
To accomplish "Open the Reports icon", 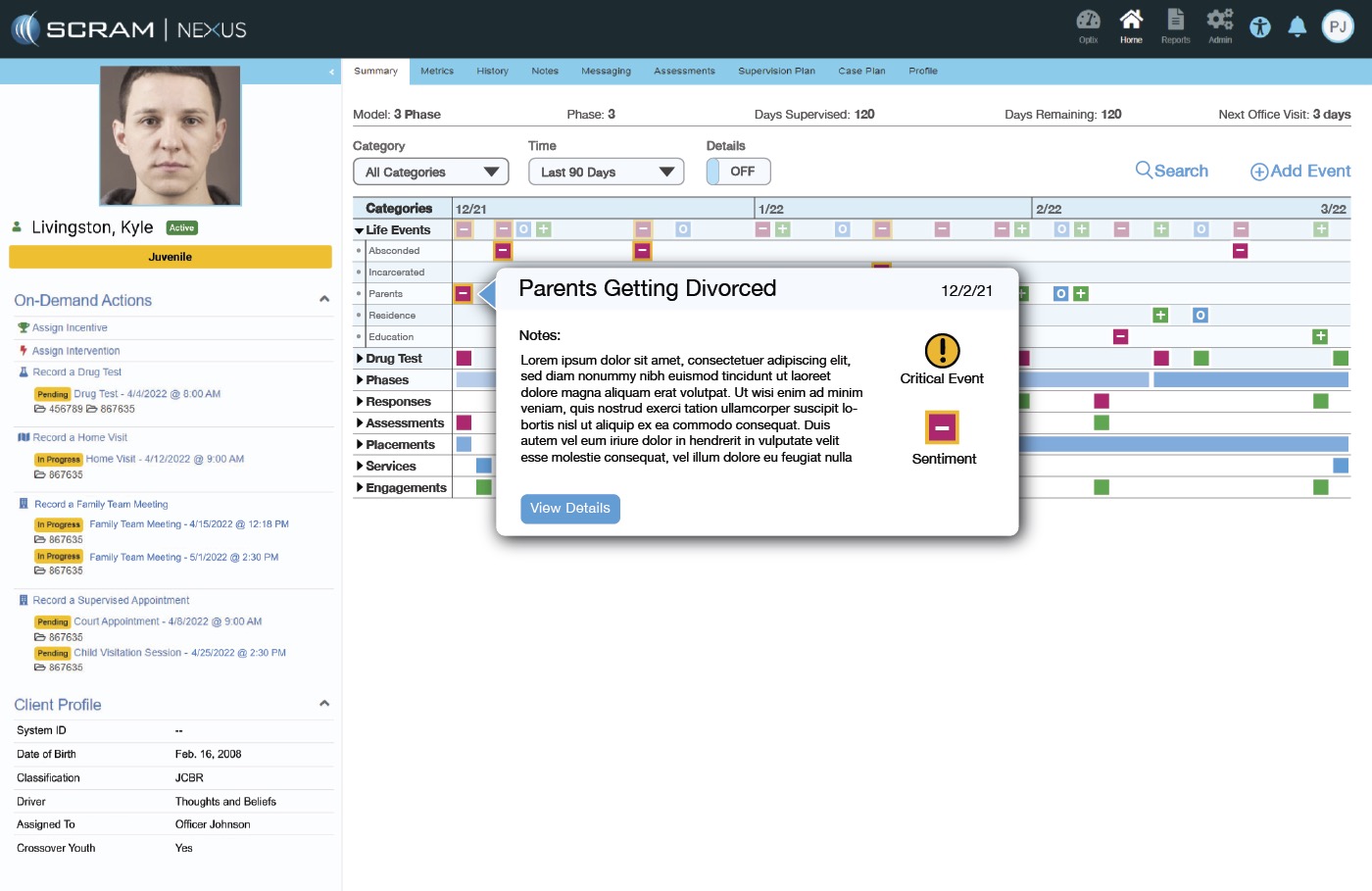I will pyautogui.click(x=1175, y=21).
